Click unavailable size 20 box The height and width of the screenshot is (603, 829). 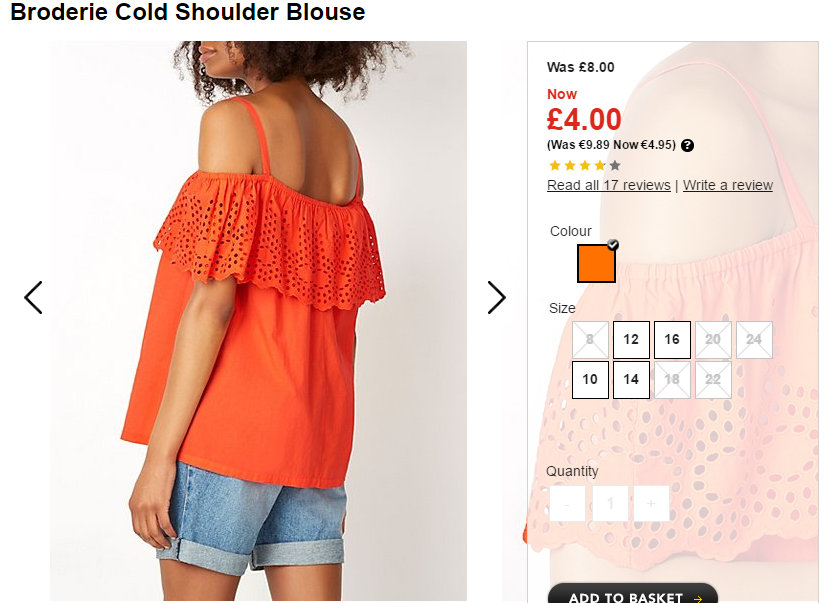point(713,340)
